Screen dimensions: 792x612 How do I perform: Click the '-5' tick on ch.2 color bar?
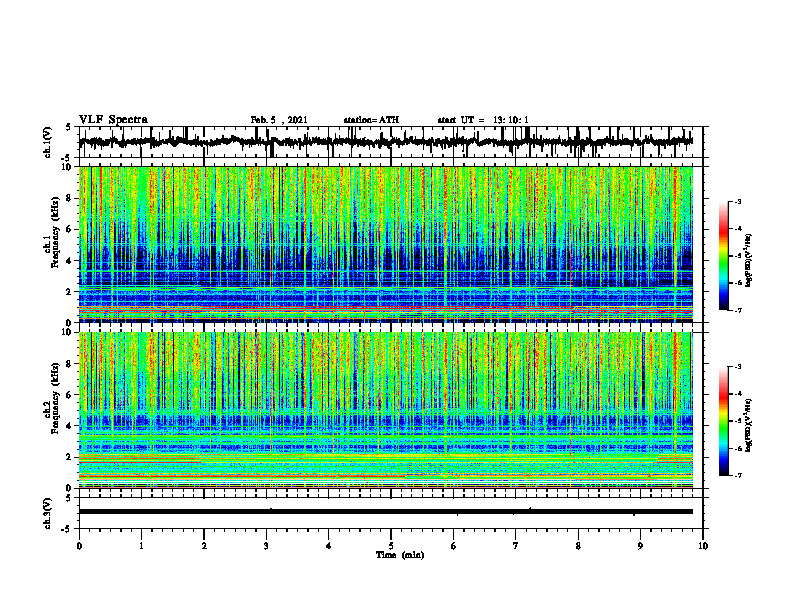click(x=738, y=421)
